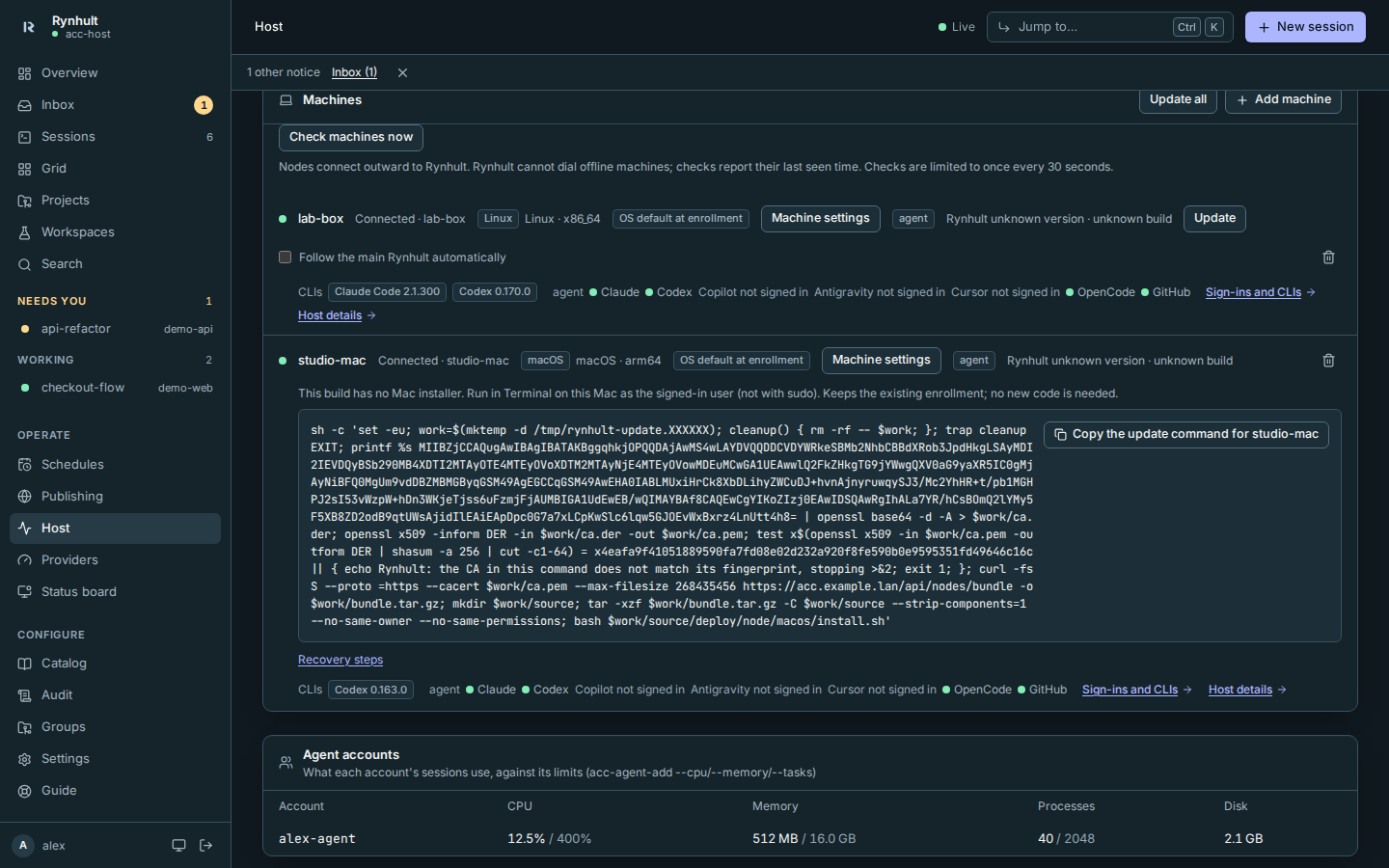Click the 12.5% / 400% CPU value

550,839
